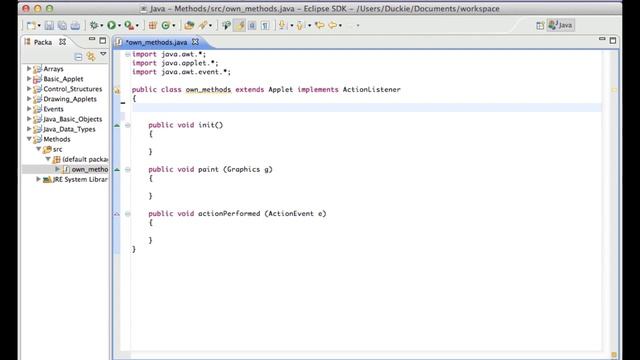This screenshot has height=360, width=640.
Task: Start debugging with the Debug bug icon
Action: point(94,25)
